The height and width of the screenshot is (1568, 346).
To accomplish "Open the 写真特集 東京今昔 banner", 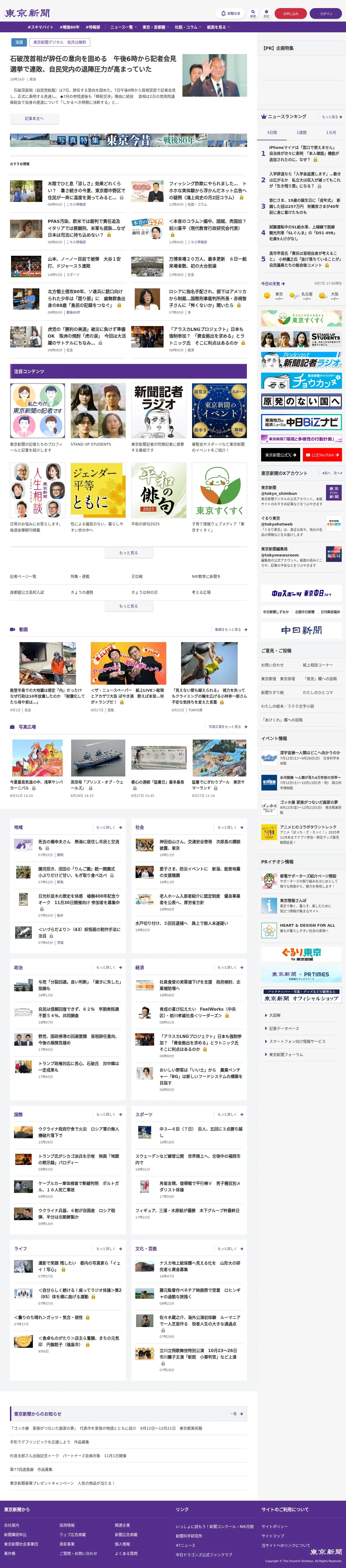I will (x=129, y=140).
